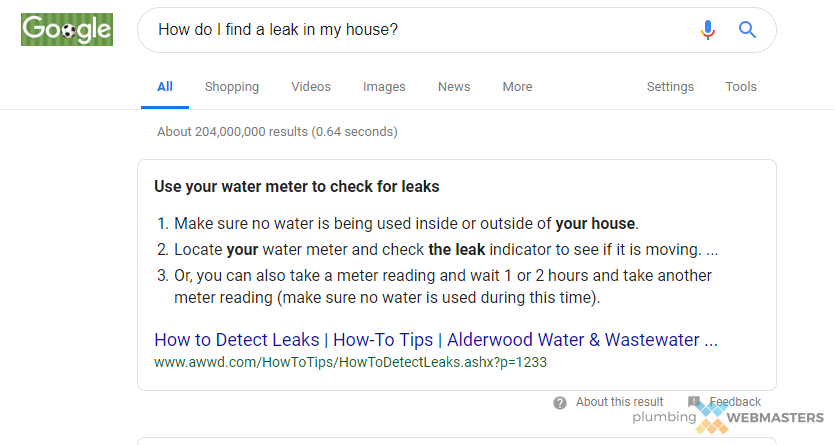Switch to the Shopping tab
Viewport: 834px width, 445px height.
[x=232, y=87]
